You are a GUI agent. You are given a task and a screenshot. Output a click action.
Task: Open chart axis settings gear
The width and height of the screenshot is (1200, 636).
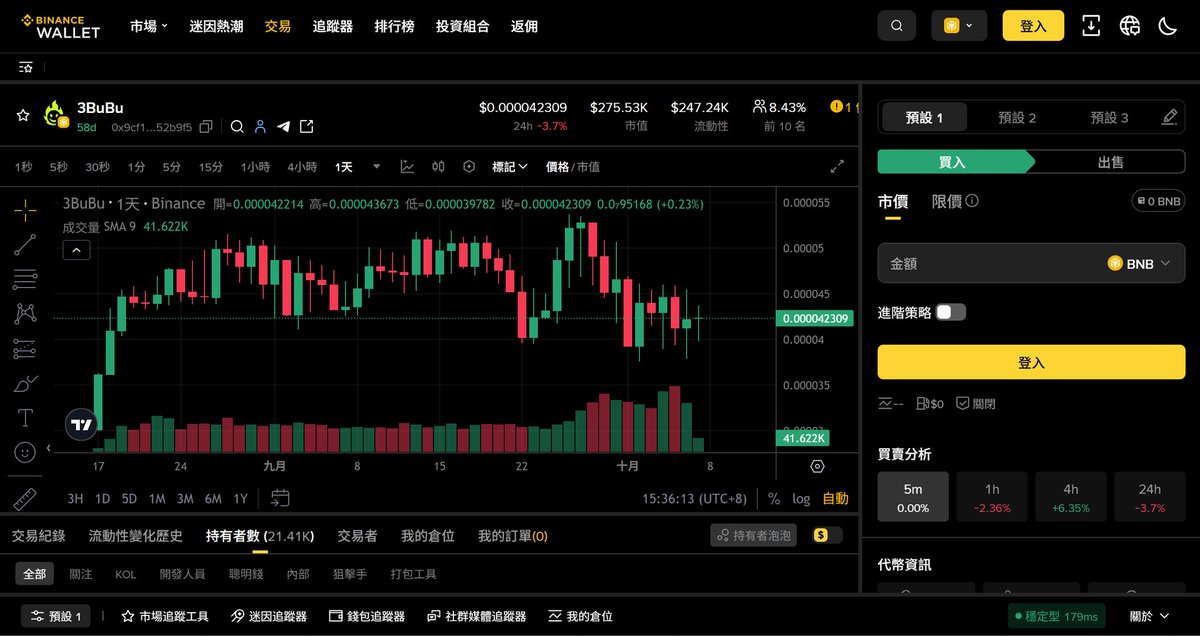(817, 466)
